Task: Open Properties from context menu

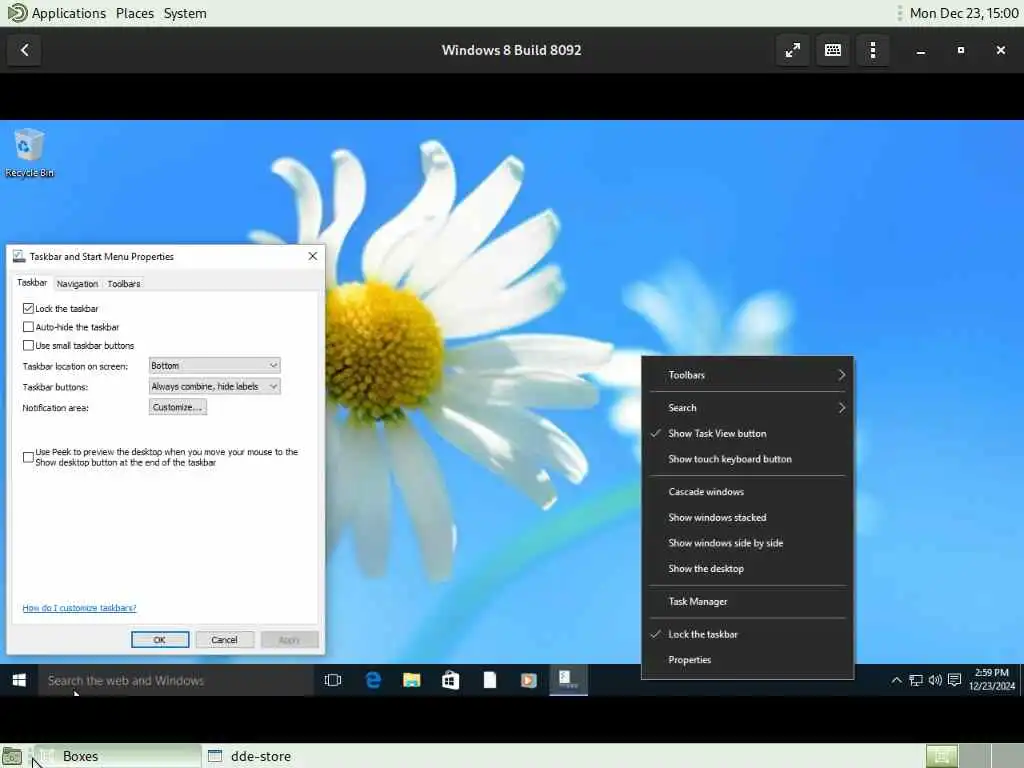Action: [x=747, y=660]
